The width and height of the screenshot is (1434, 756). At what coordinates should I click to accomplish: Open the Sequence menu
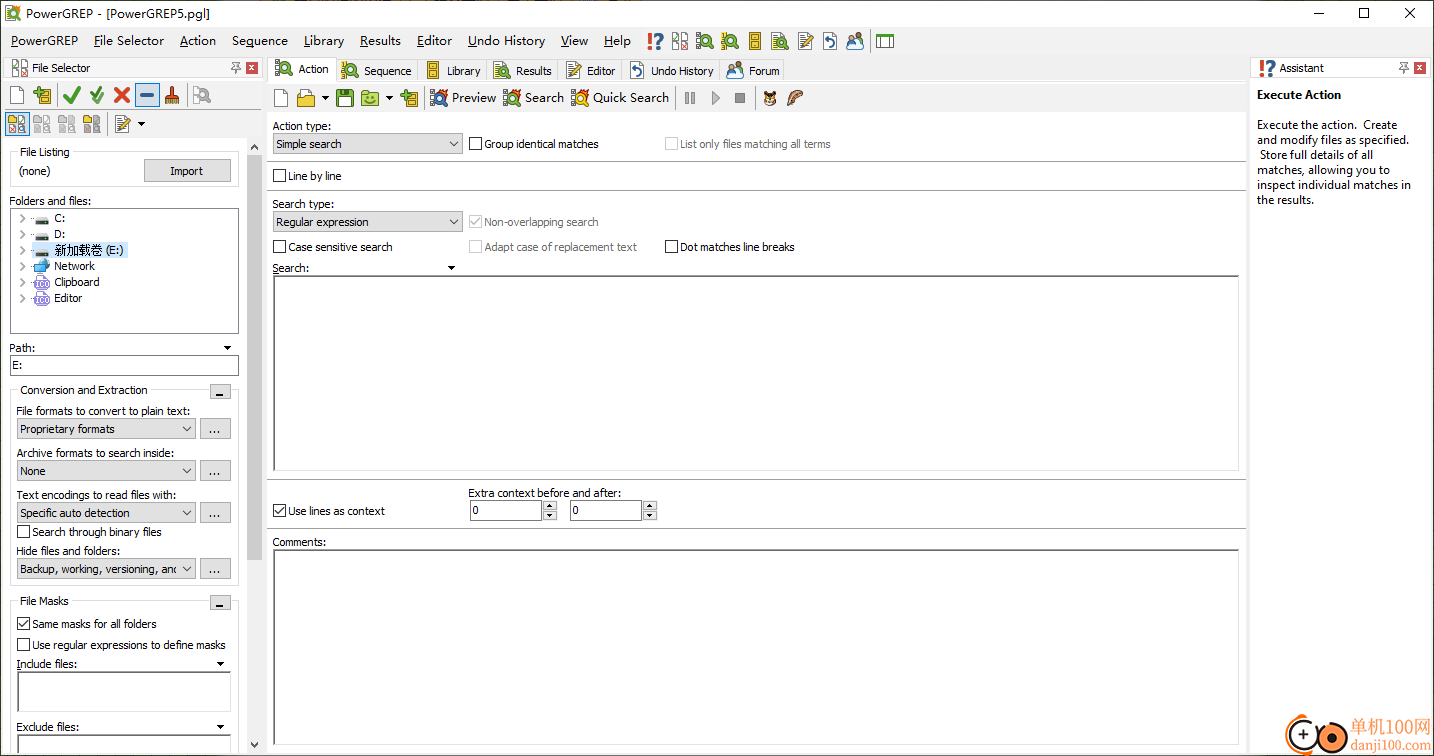coord(260,41)
